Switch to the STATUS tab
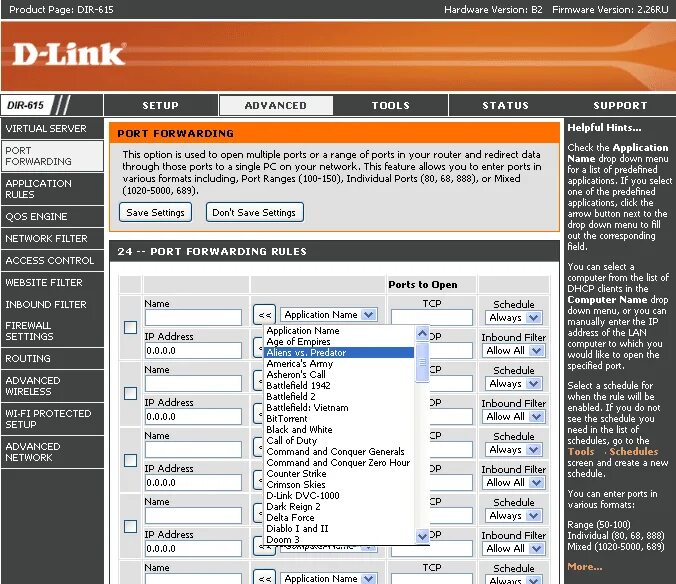The width and height of the screenshot is (676, 584). (505, 105)
